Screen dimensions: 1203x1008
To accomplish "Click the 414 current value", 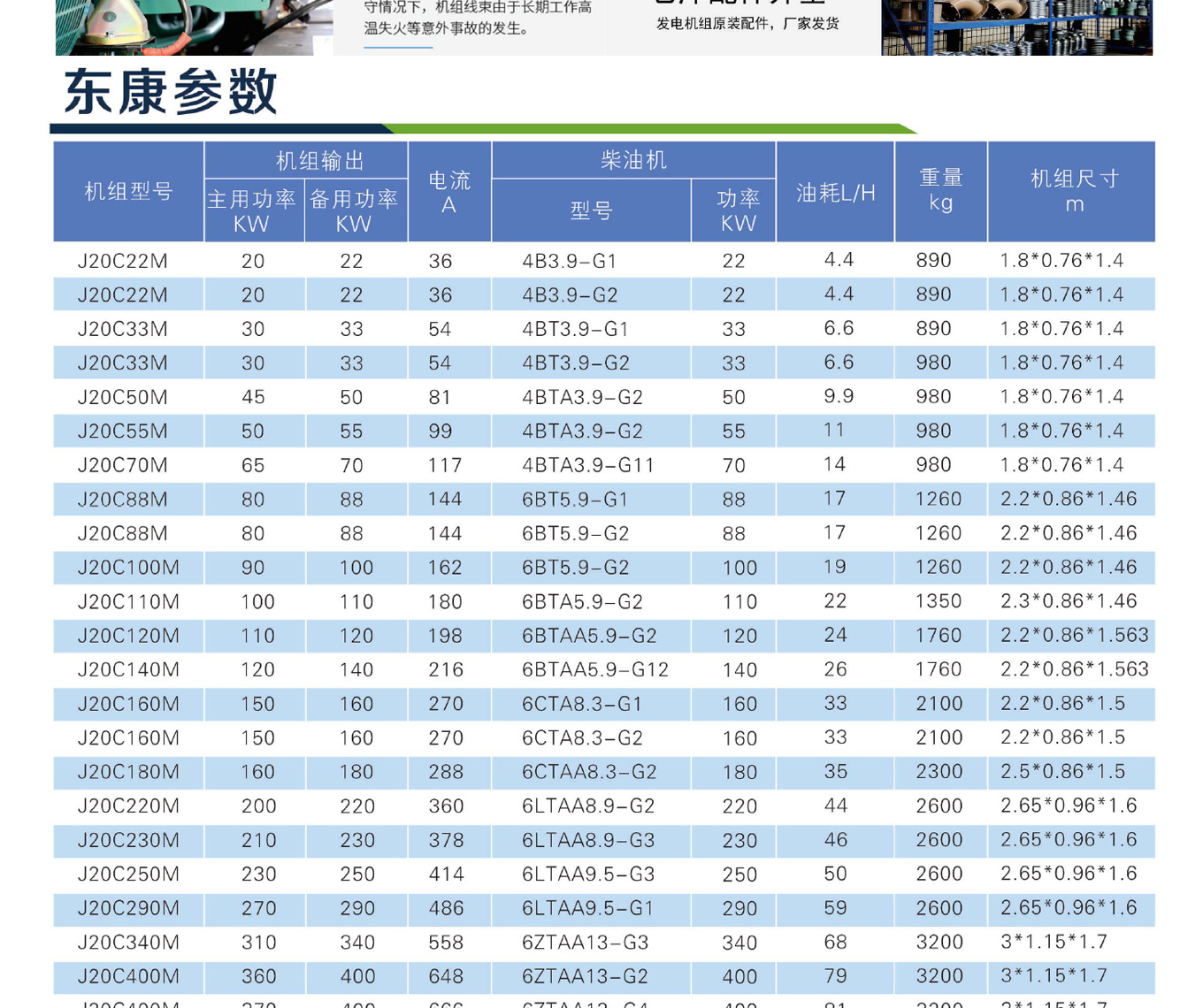I will pos(446,874).
